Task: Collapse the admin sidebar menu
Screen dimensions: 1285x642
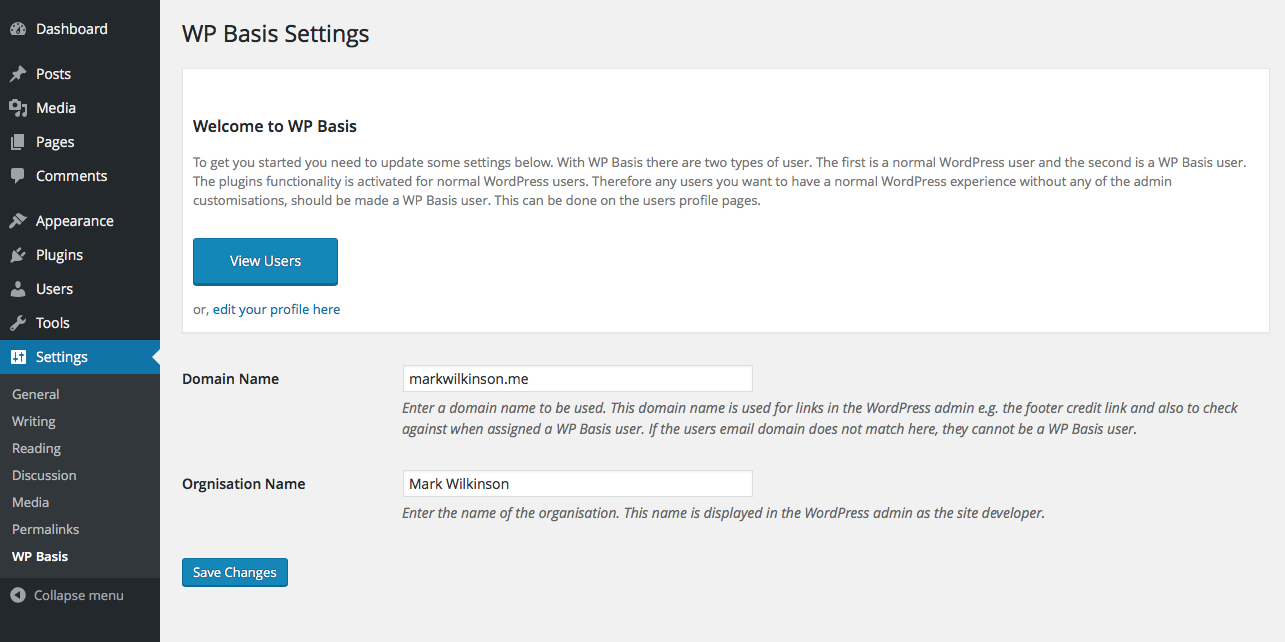Action: (x=67, y=595)
